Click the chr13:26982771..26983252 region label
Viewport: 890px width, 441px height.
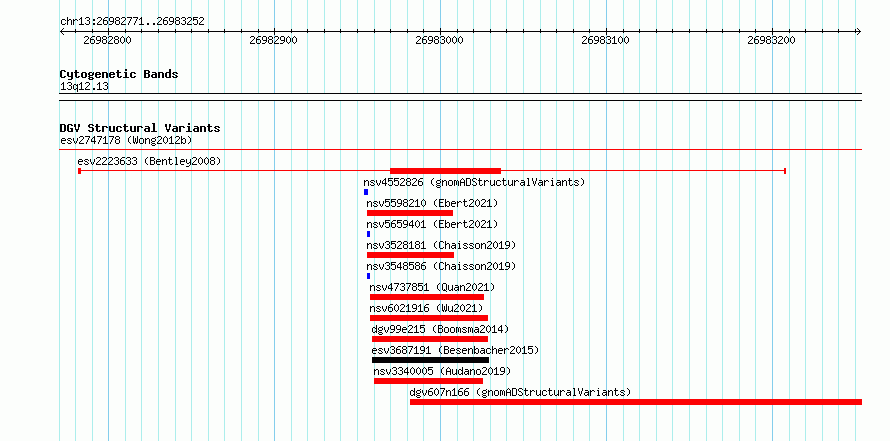[132, 22]
